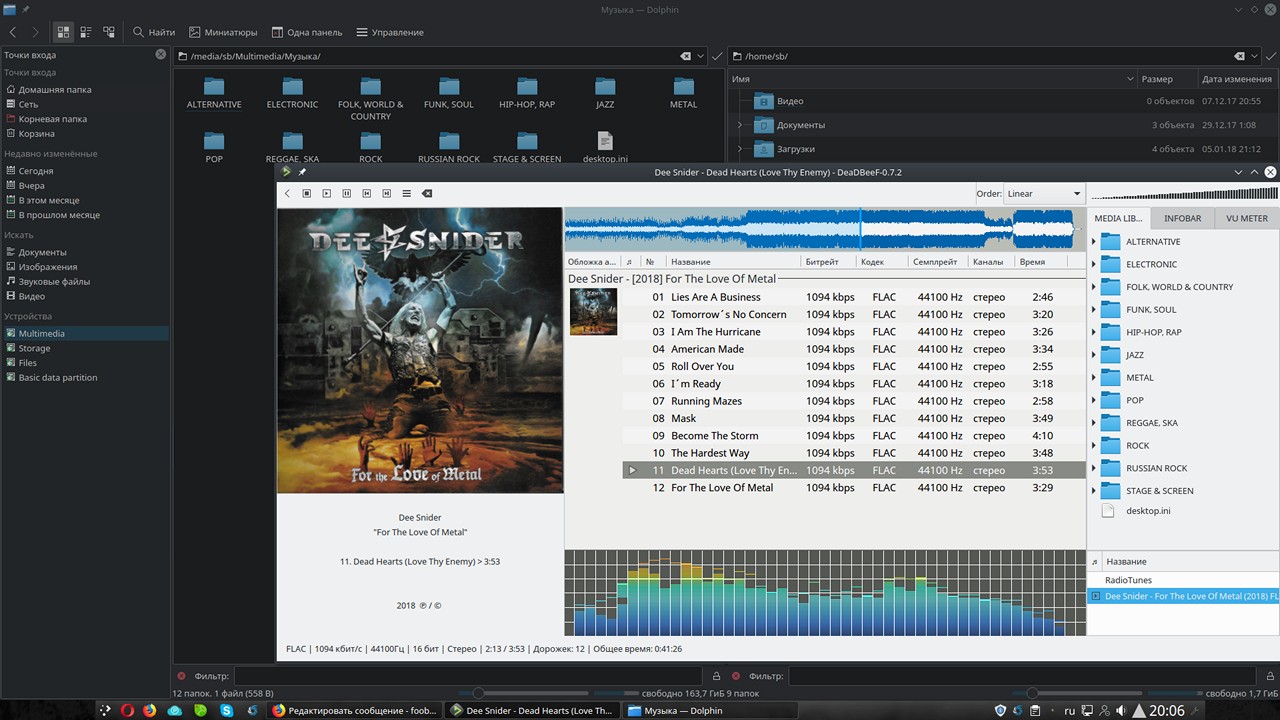Select RadioTunes in the playlist list
This screenshot has height=720, width=1280.
pos(1128,580)
